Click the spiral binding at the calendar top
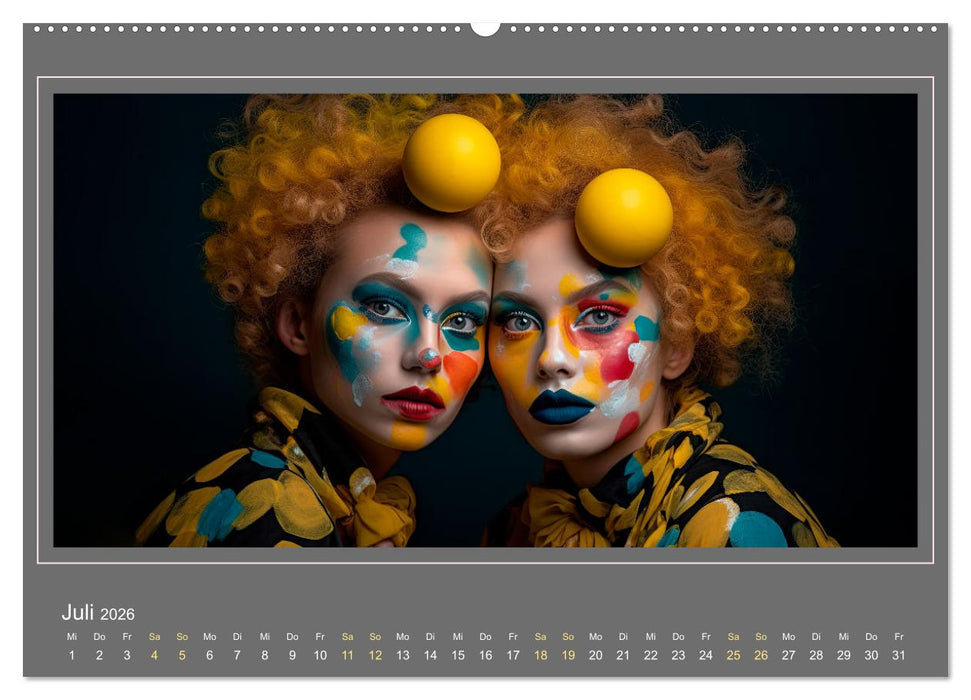This screenshot has height=700, width=971. coord(485,28)
